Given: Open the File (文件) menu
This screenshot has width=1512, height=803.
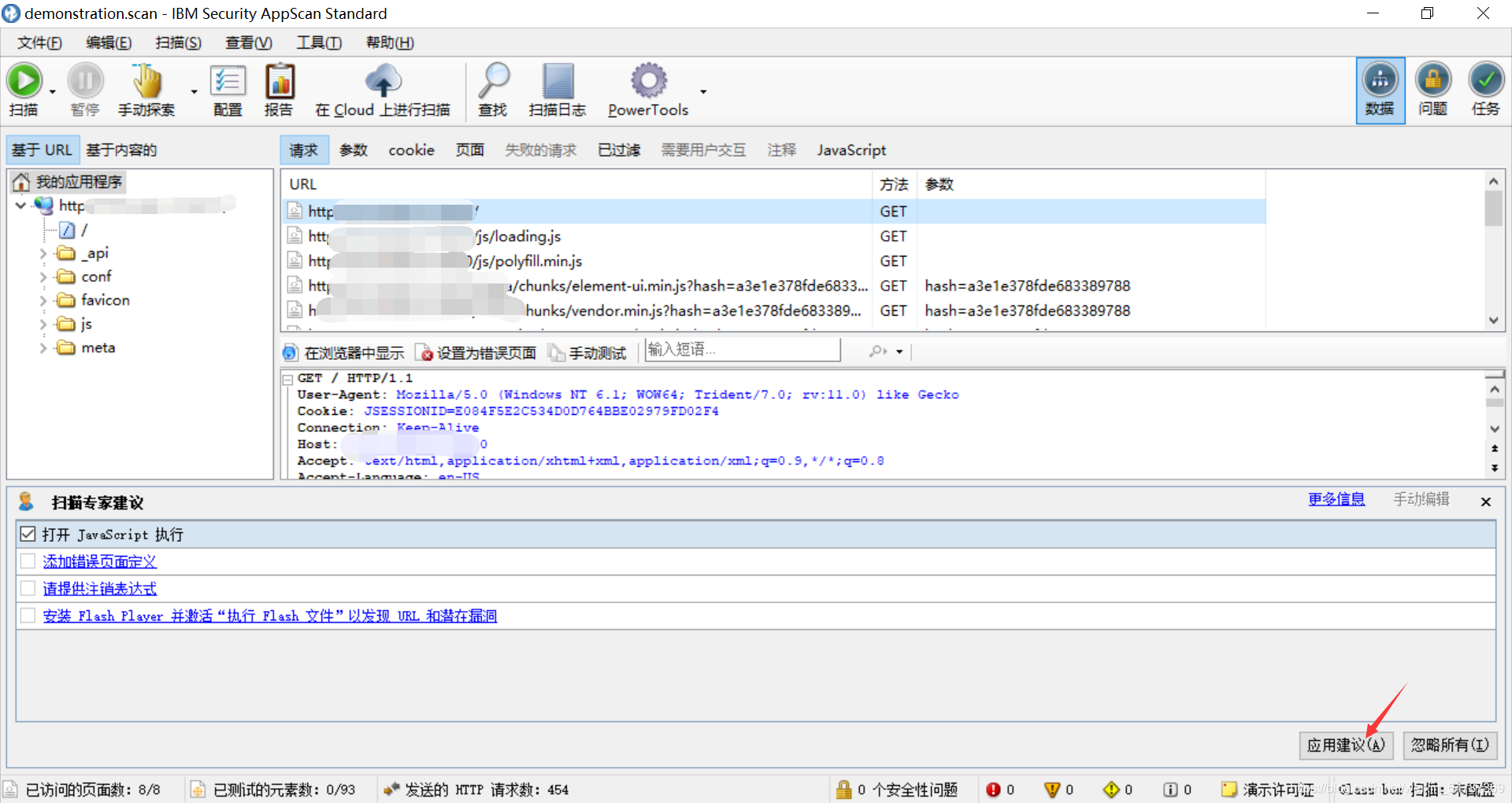Looking at the screenshot, I should click(x=39, y=43).
